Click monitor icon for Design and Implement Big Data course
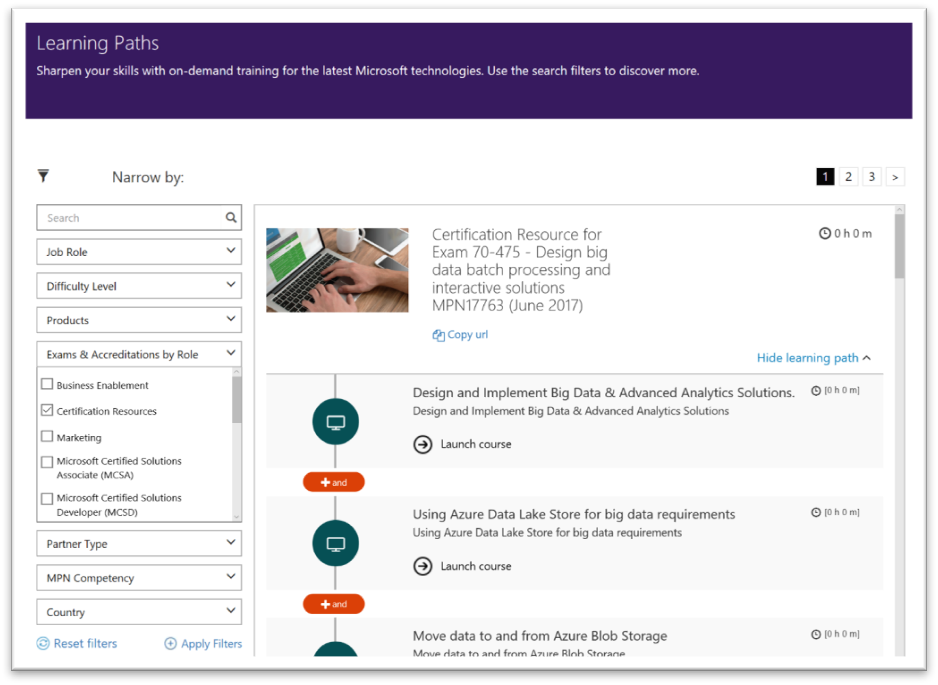 pyautogui.click(x=336, y=422)
